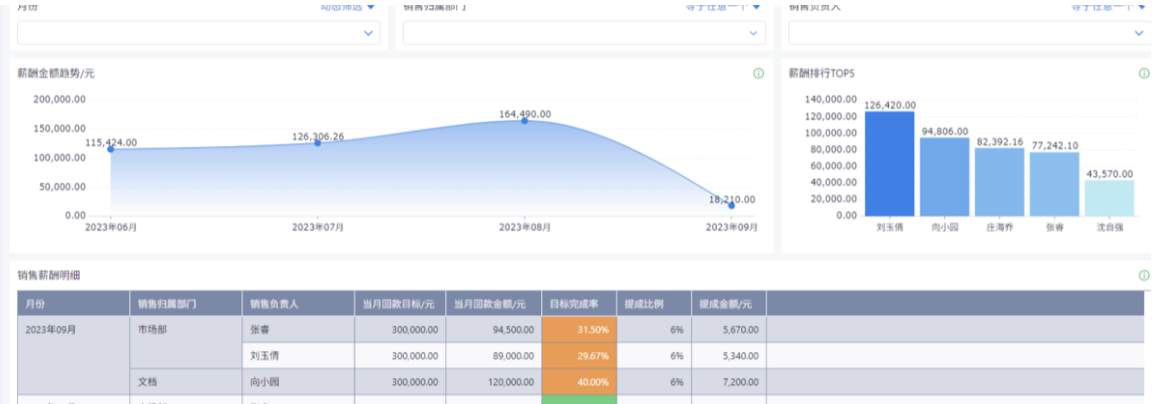Image resolution: width=1152 pixels, height=404 pixels.
Task: Click the 140,000.00 y-axis label on TOP5 chart
Action: point(830,99)
